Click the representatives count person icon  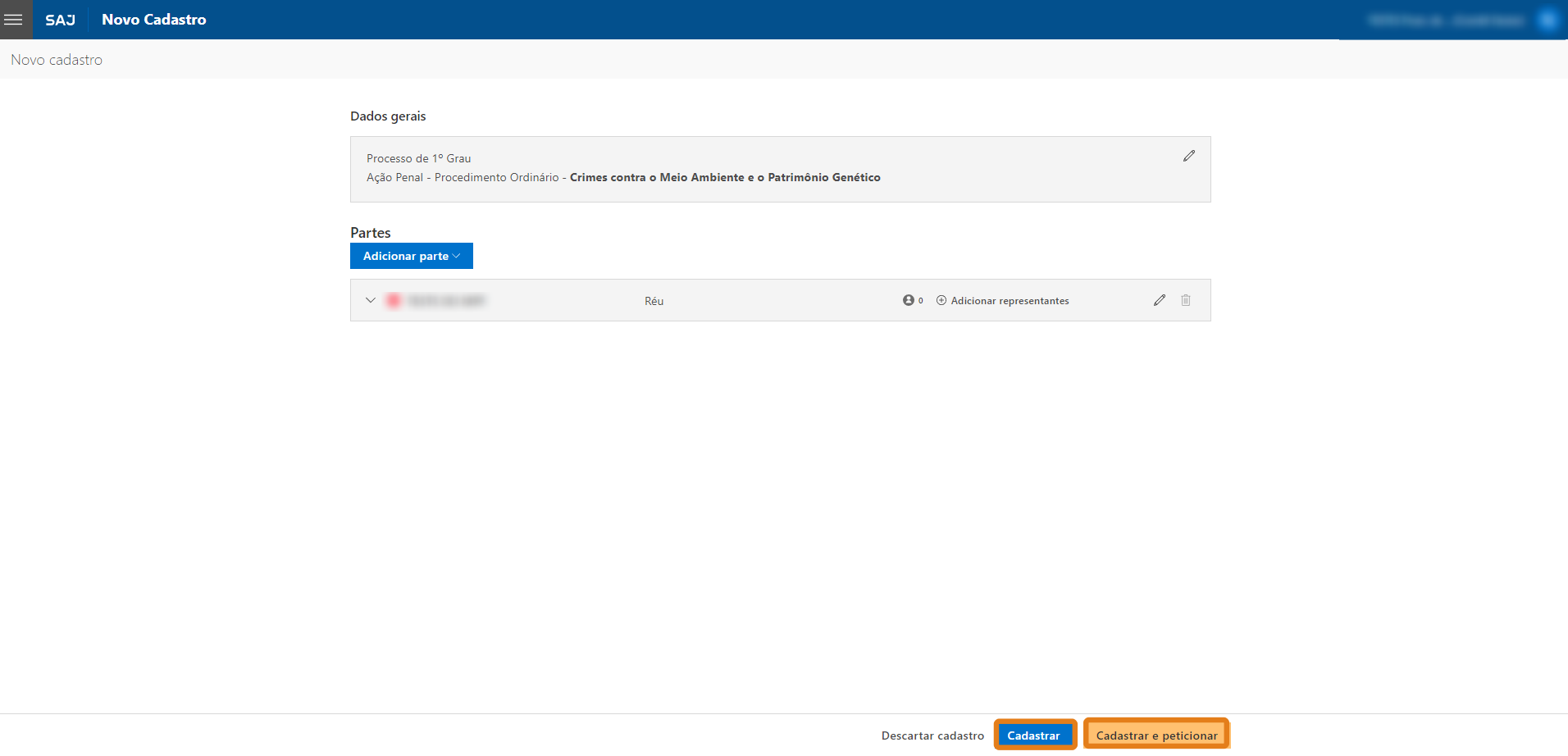coord(909,300)
